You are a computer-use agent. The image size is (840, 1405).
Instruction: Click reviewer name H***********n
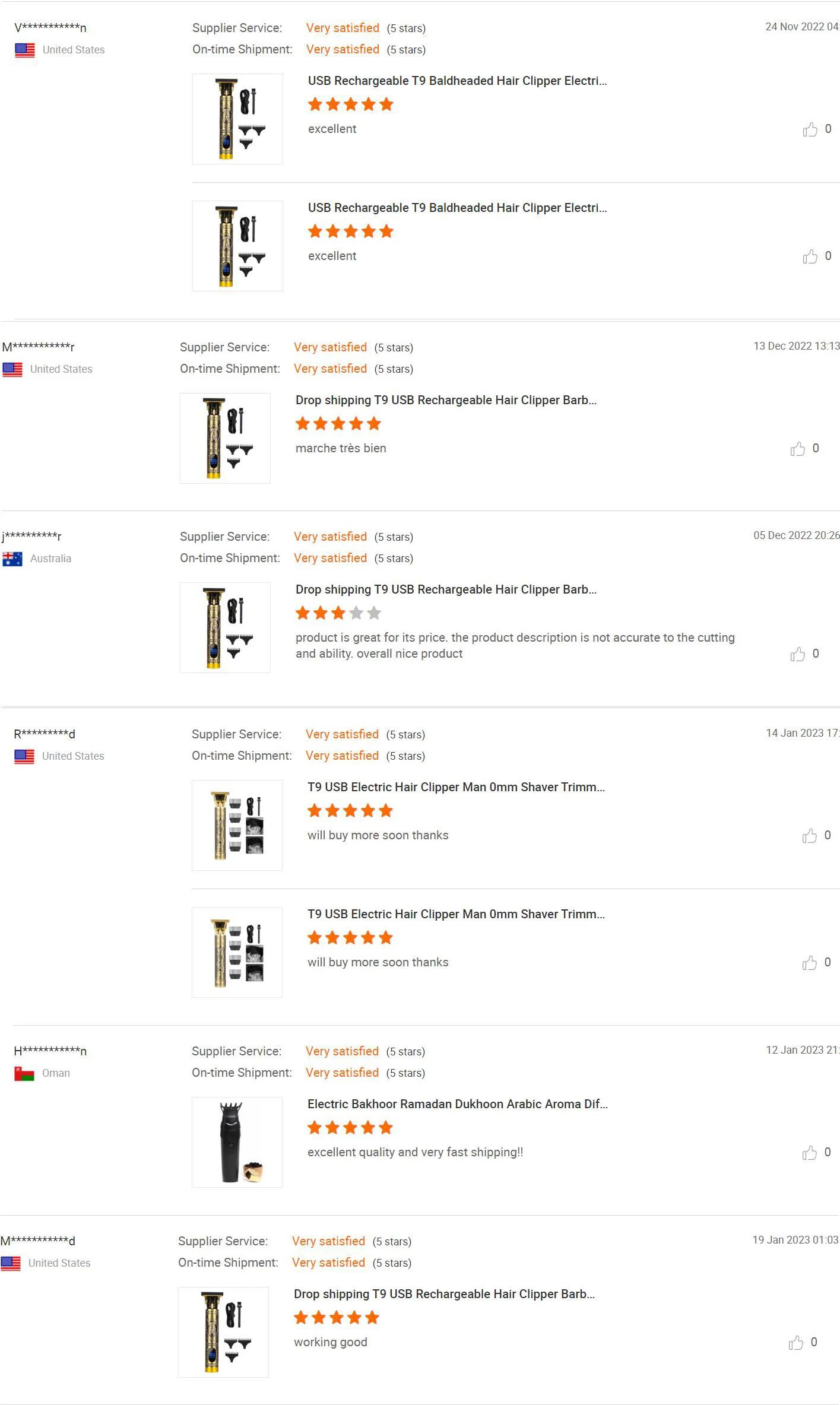tap(50, 1051)
